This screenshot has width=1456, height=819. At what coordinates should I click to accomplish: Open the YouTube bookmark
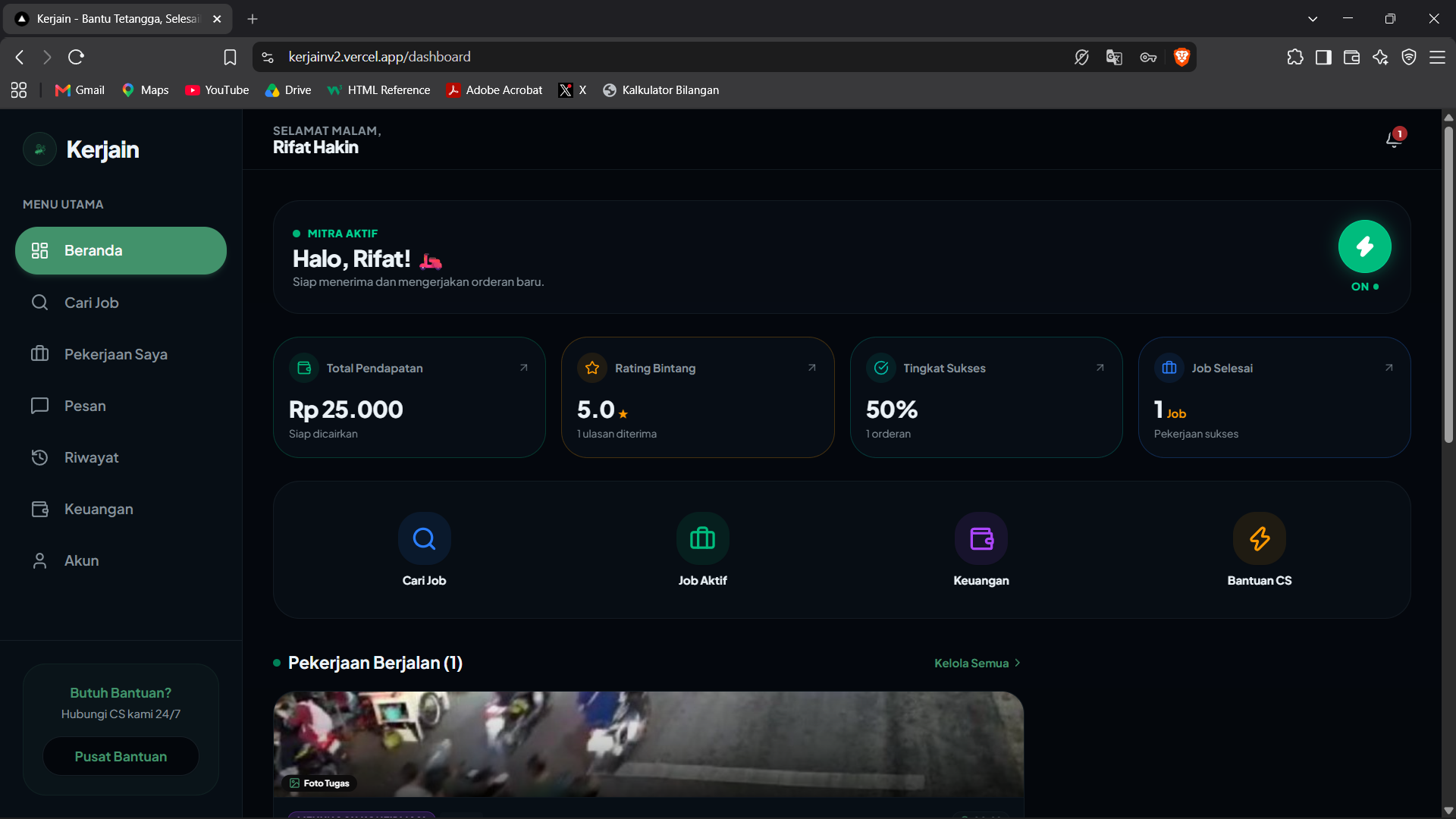click(217, 90)
